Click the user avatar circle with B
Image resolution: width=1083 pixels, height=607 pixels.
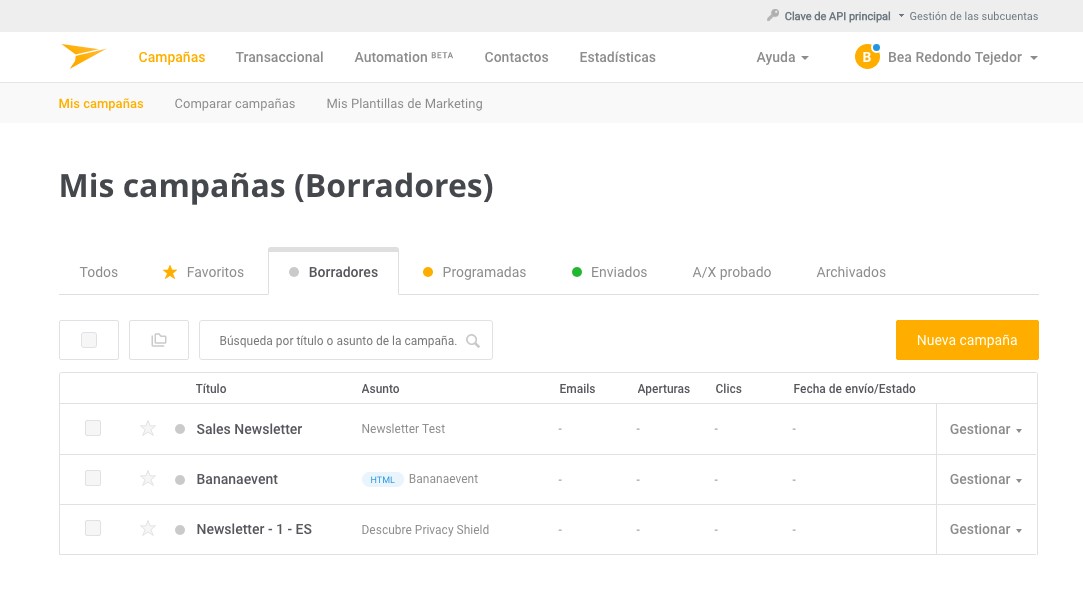click(866, 57)
